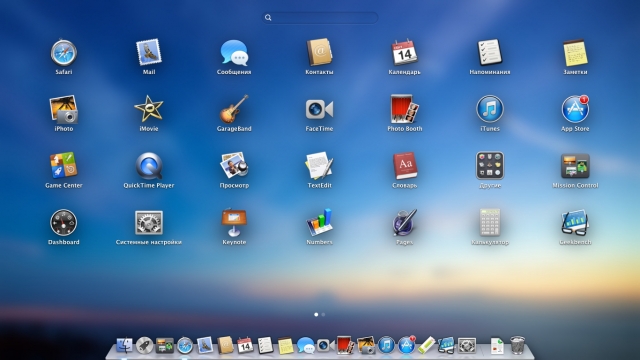
Task: Select the first Launchpad page dot
Action: pos(316,315)
